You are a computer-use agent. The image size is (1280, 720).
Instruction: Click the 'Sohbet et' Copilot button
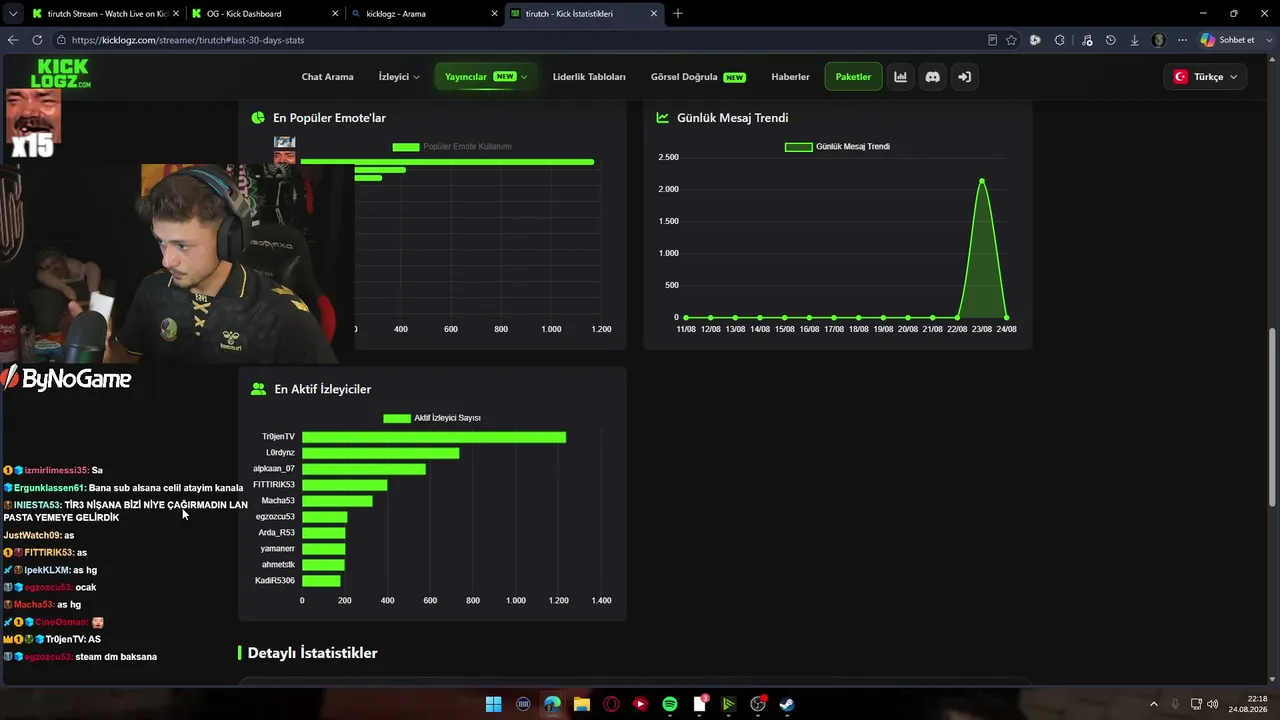(1227, 40)
